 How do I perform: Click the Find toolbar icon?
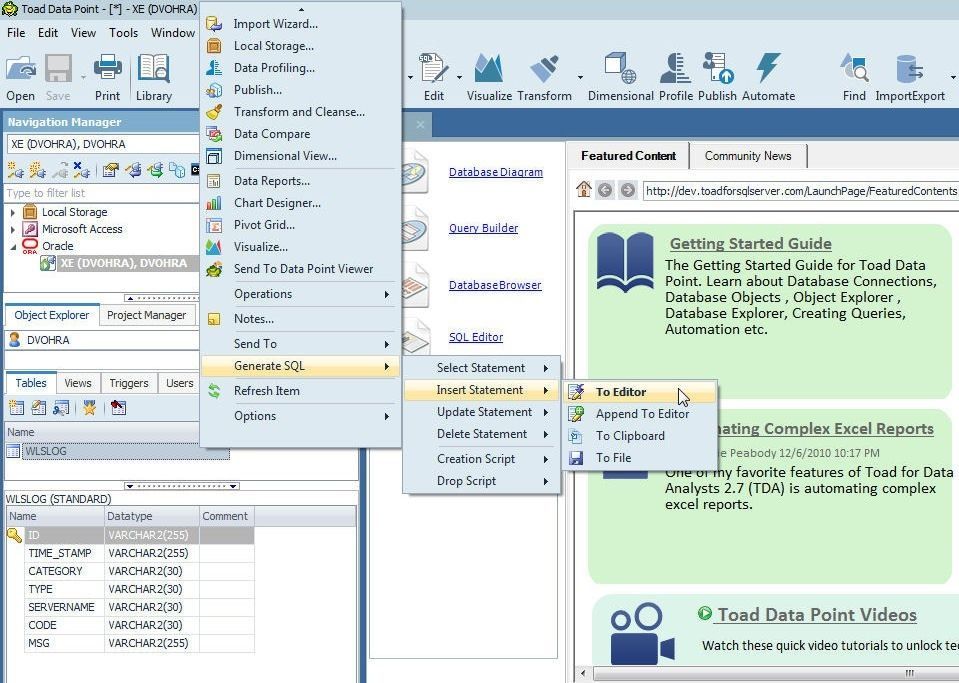pos(854,68)
